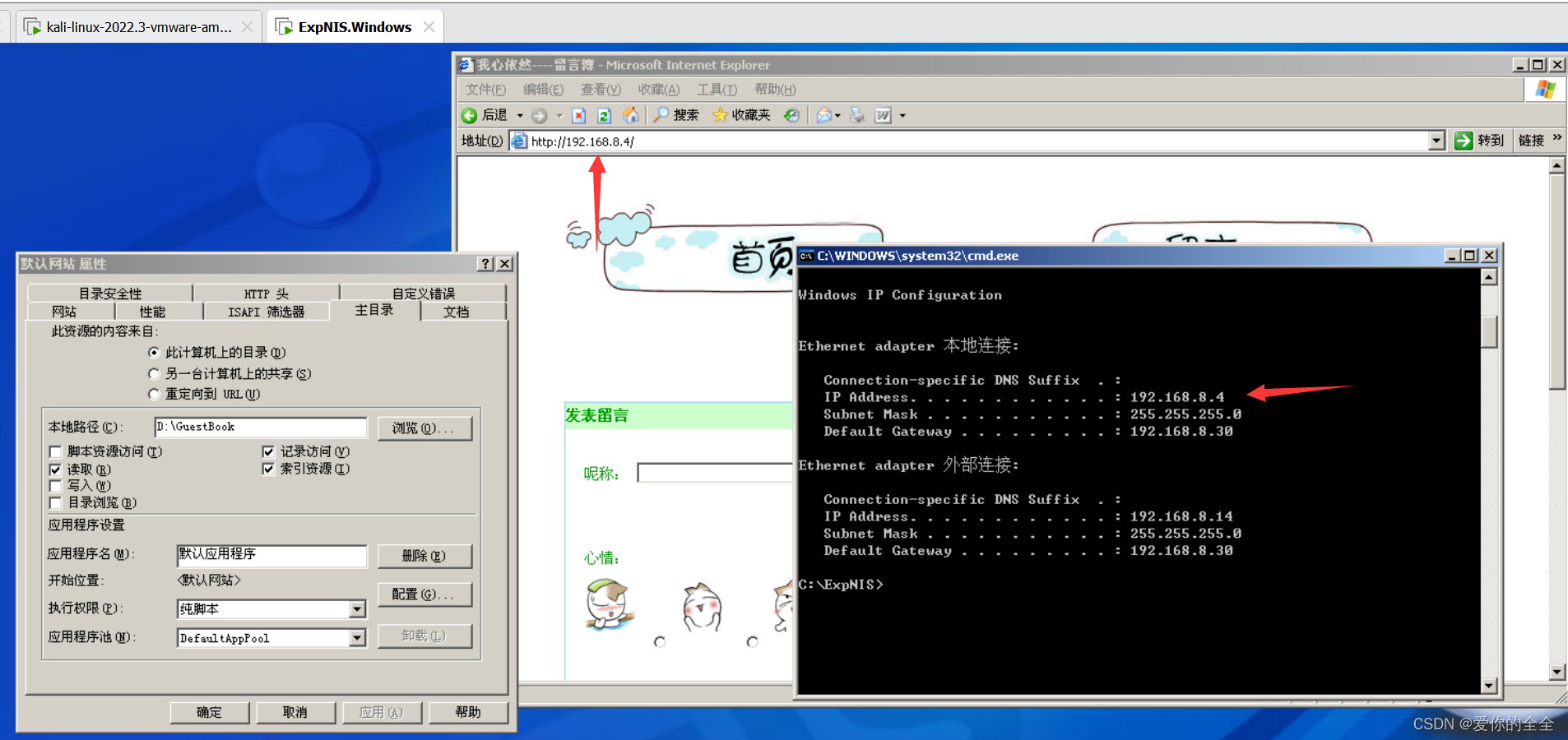Image resolution: width=1568 pixels, height=740 pixels.
Task: Click the IE title bar icon
Action: 466,65
